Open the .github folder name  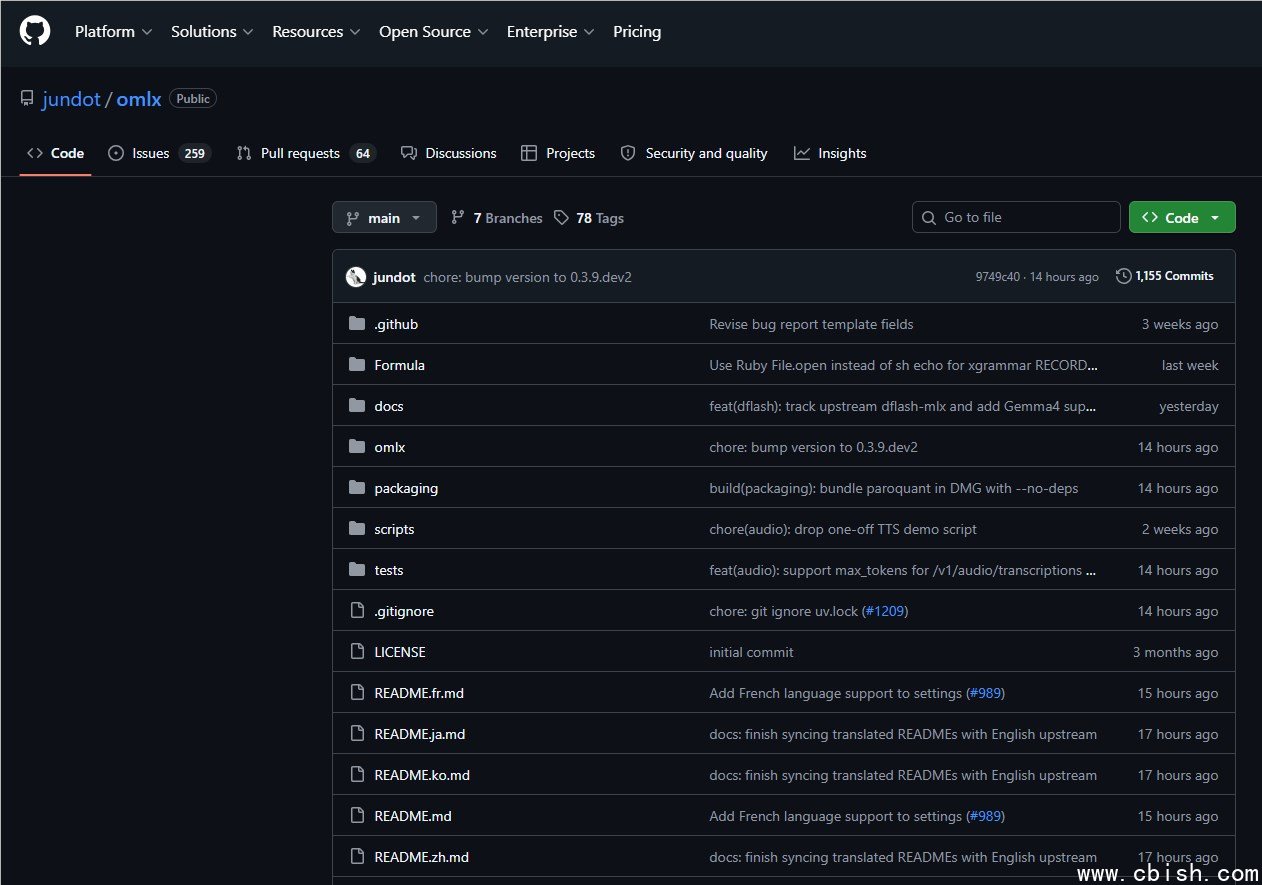396,324
